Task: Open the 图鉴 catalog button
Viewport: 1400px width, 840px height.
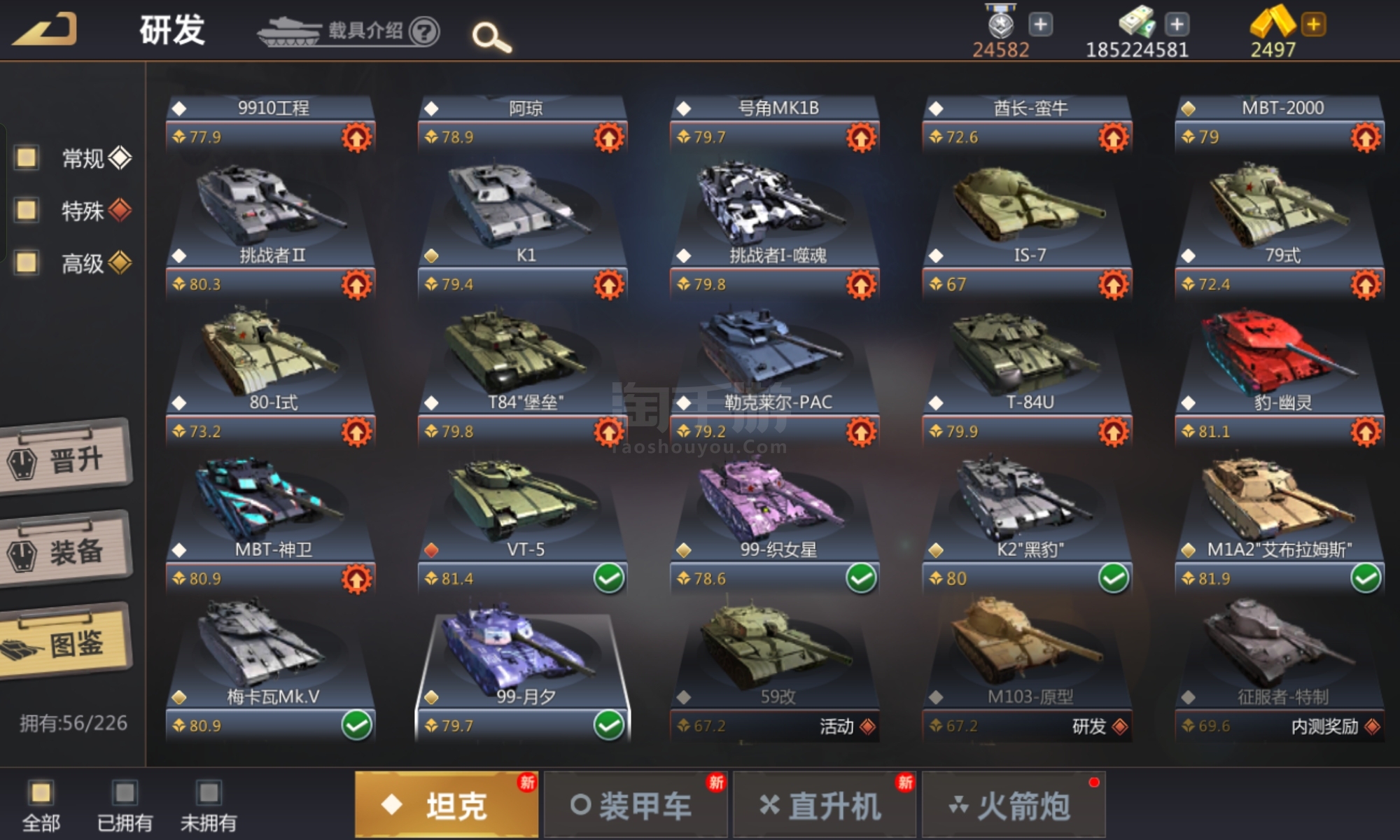Action: 66,642
